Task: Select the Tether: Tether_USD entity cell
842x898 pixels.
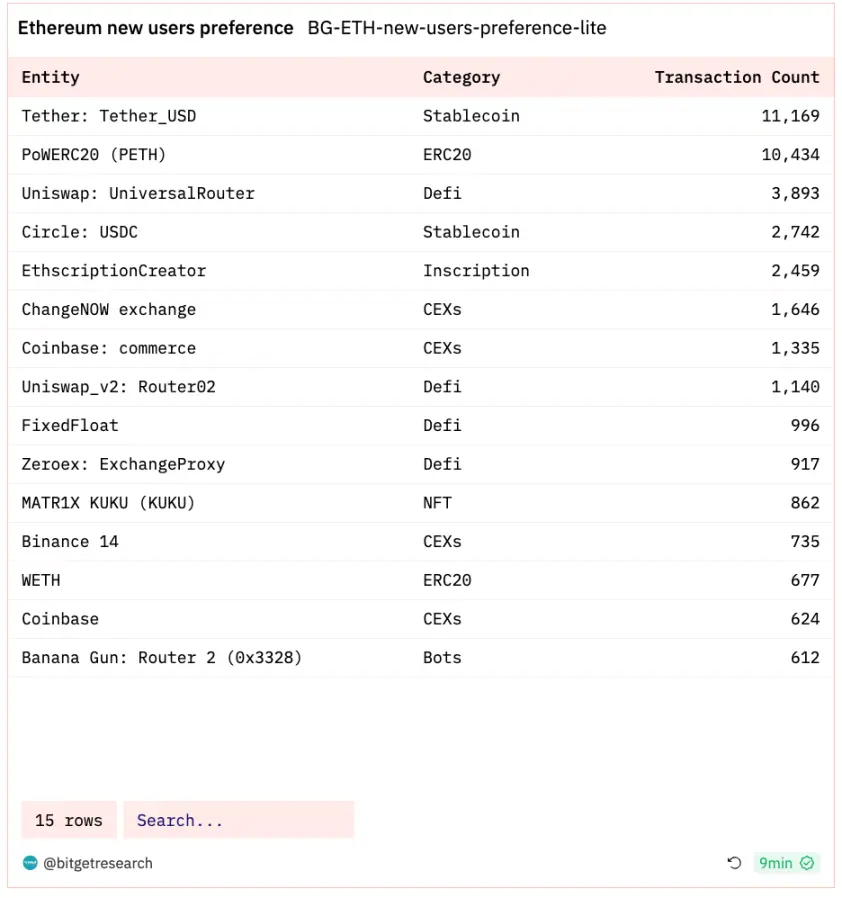Action: (x=109, y=116)
